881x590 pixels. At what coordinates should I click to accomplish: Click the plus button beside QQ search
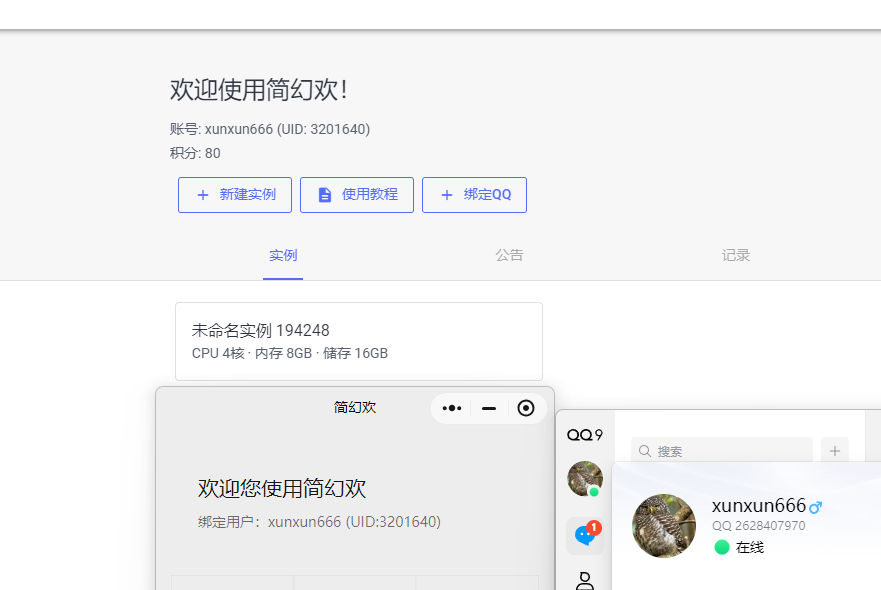[835, 451]
